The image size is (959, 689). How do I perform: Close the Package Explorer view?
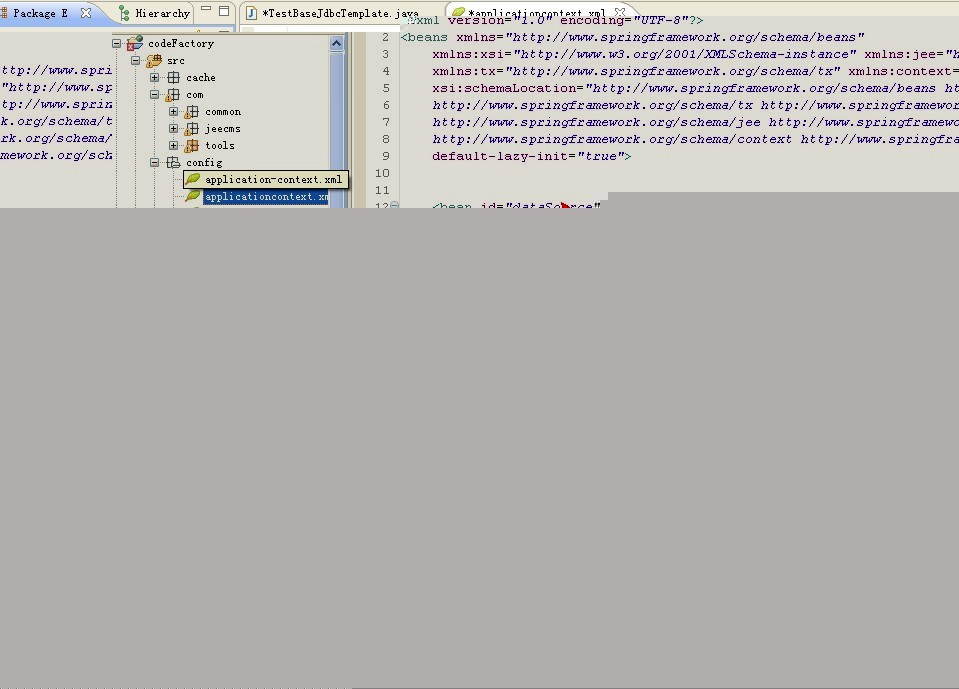coord(86,13)
